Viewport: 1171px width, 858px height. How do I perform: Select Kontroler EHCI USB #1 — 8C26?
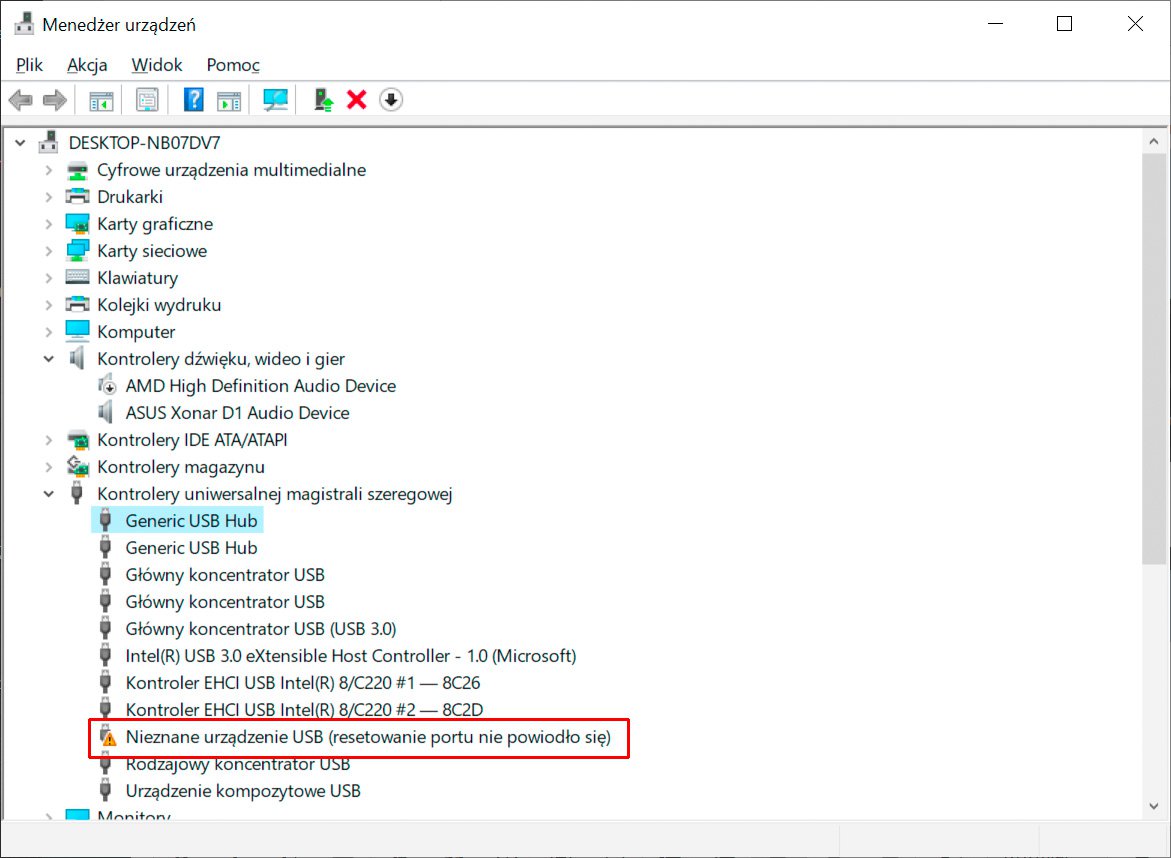pyautogui.click(x=302, y=683)
